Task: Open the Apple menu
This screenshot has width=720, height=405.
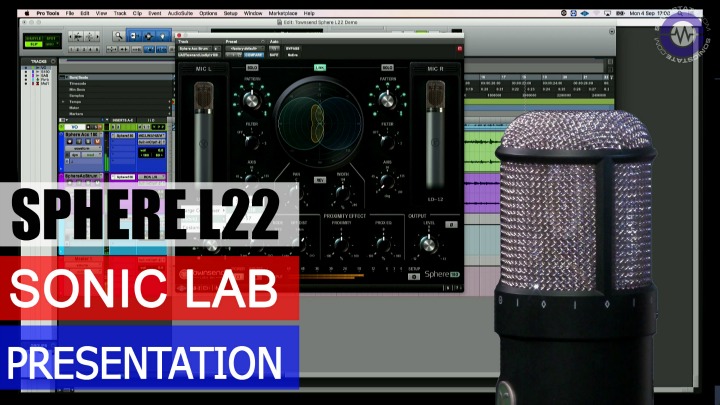Action: (27, 13)
